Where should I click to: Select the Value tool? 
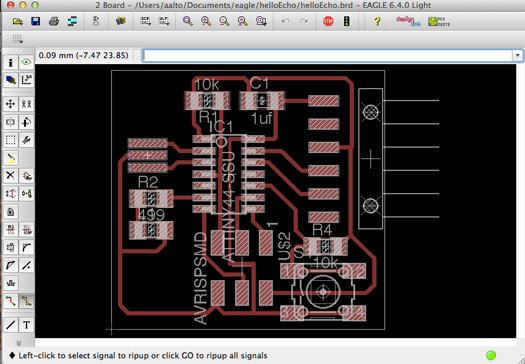click(x=26, y=229)
